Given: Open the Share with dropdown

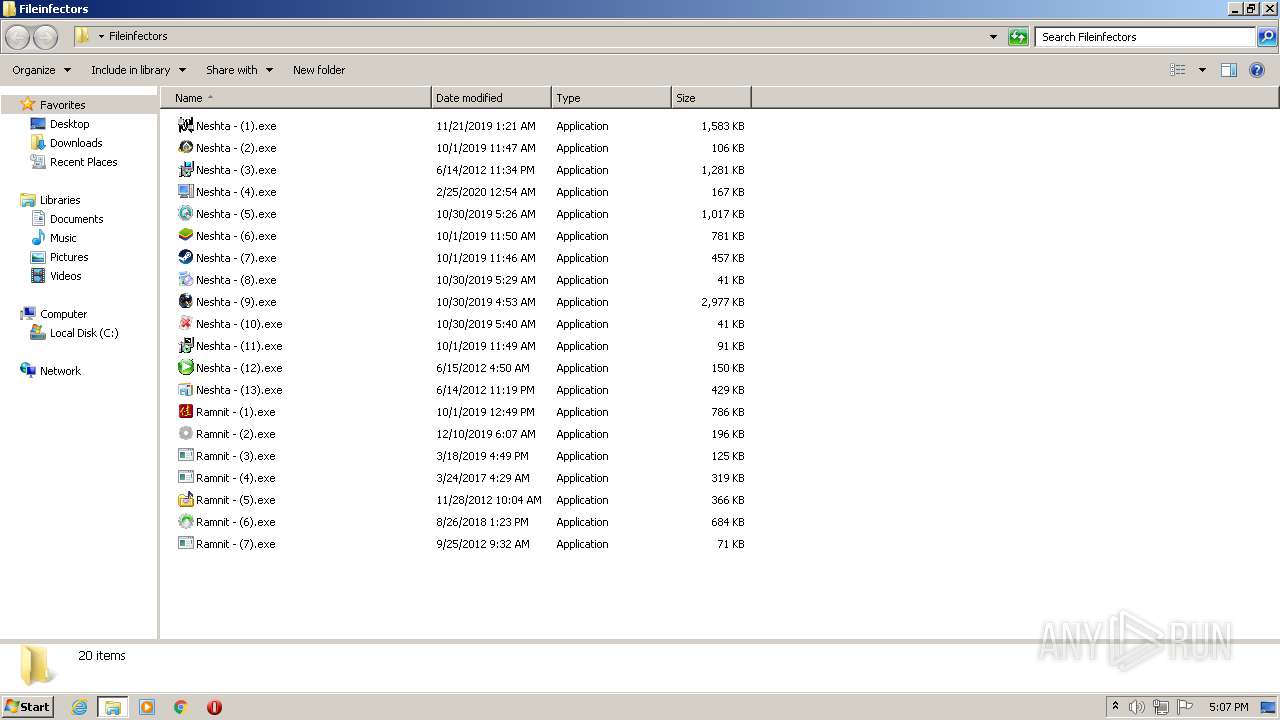Looking at the screenshot, I should coord(239,70).
